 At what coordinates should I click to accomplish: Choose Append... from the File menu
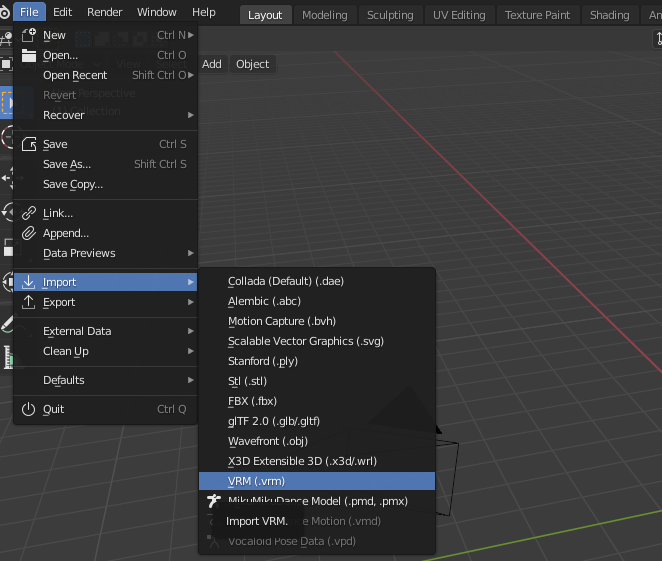pyautogui.click(x=106, y=233)
